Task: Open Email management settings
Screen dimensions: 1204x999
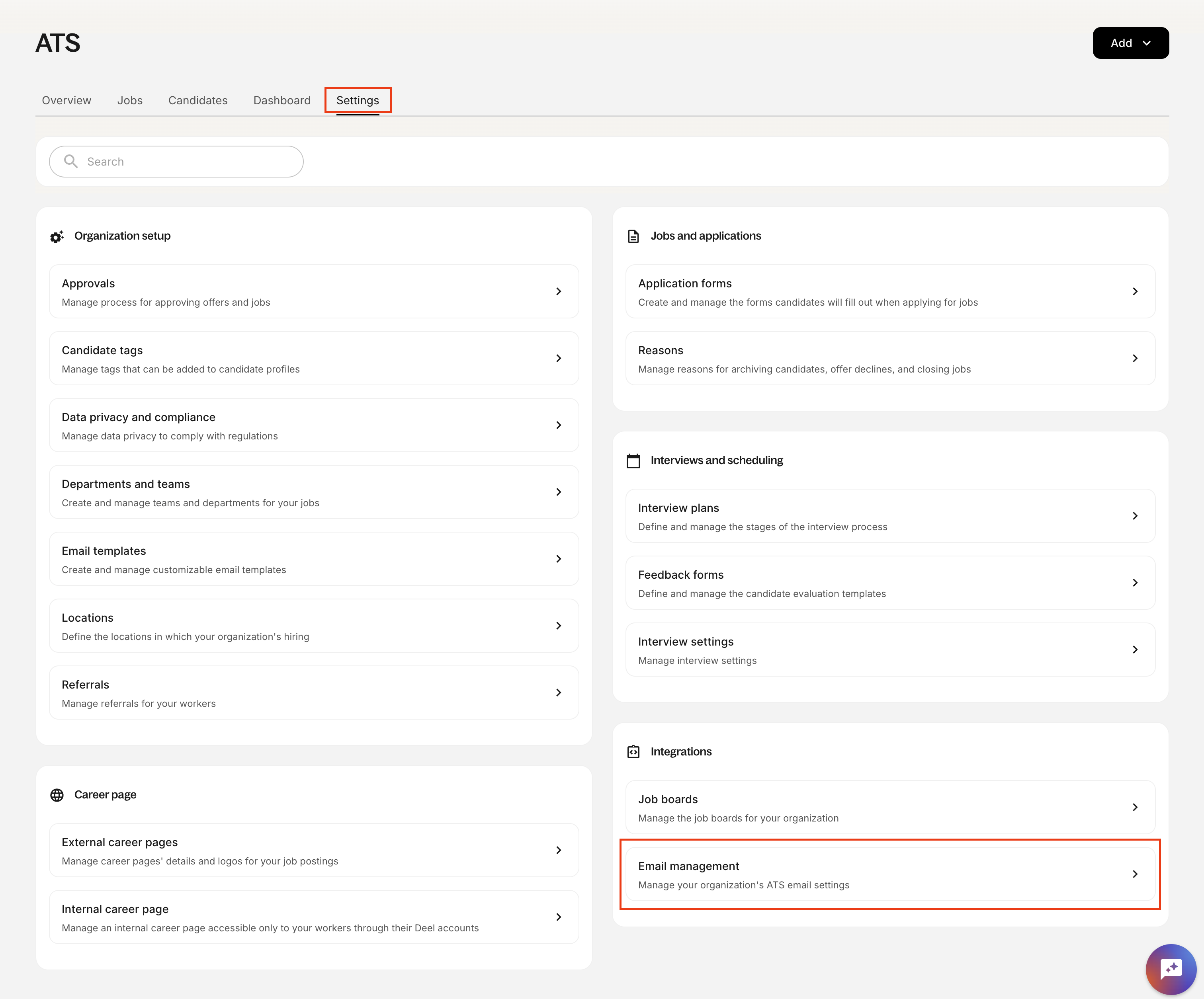Action: (889, 875)
